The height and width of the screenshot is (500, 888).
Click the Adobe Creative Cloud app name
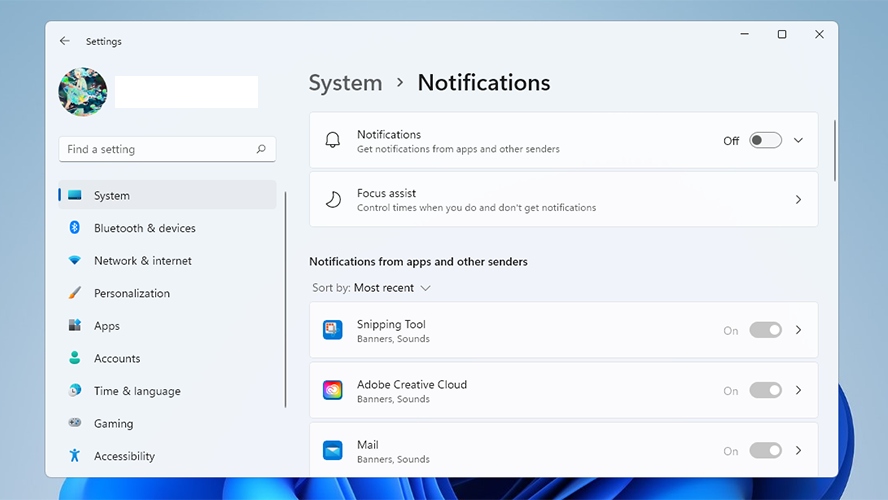(x=412, y=384)
